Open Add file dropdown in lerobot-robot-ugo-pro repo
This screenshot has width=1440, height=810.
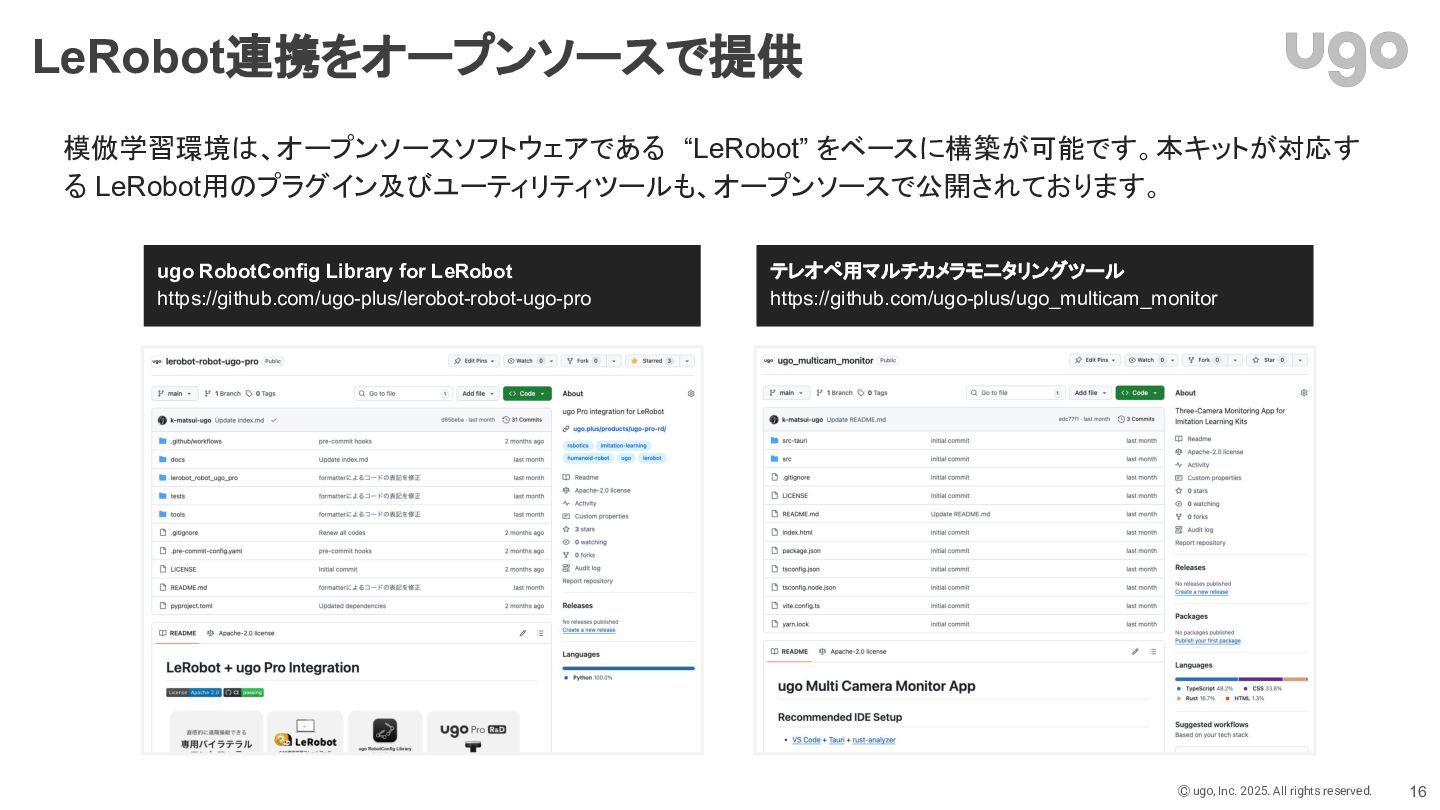coord(477,394)
